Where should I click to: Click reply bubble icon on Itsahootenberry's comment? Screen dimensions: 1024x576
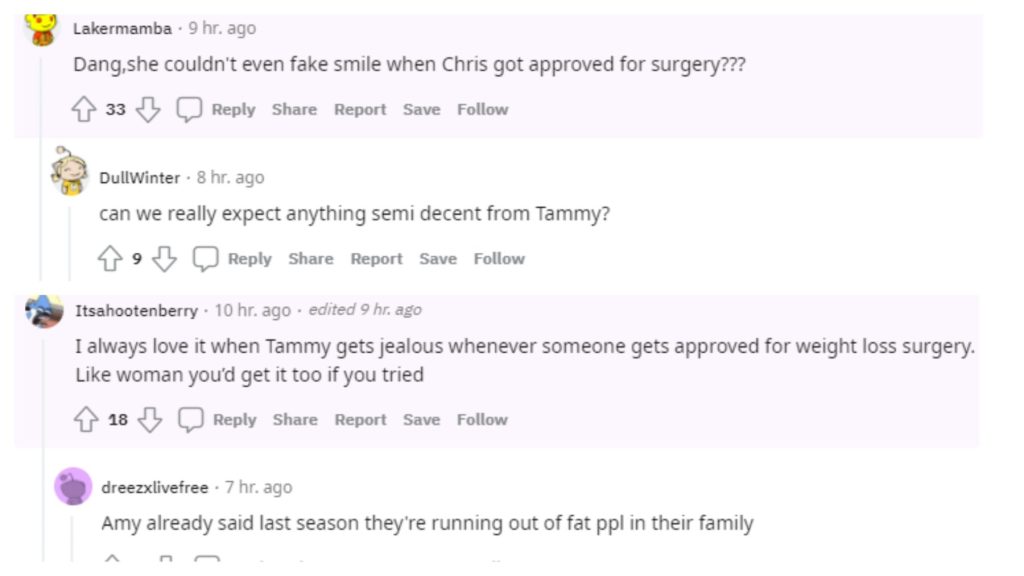[x=190, y=420]
